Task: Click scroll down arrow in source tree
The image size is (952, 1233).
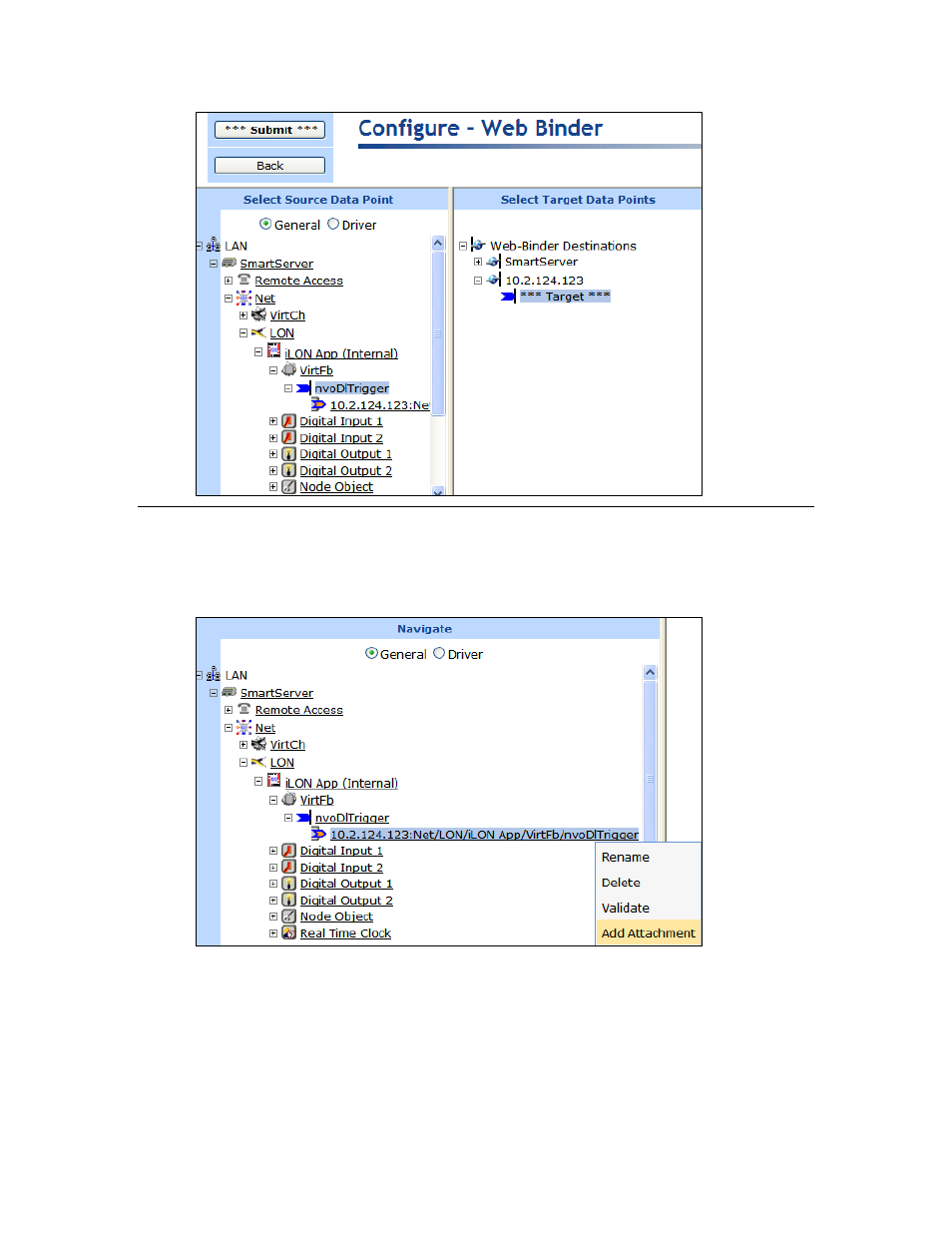Action: click(x=438, y=490)
